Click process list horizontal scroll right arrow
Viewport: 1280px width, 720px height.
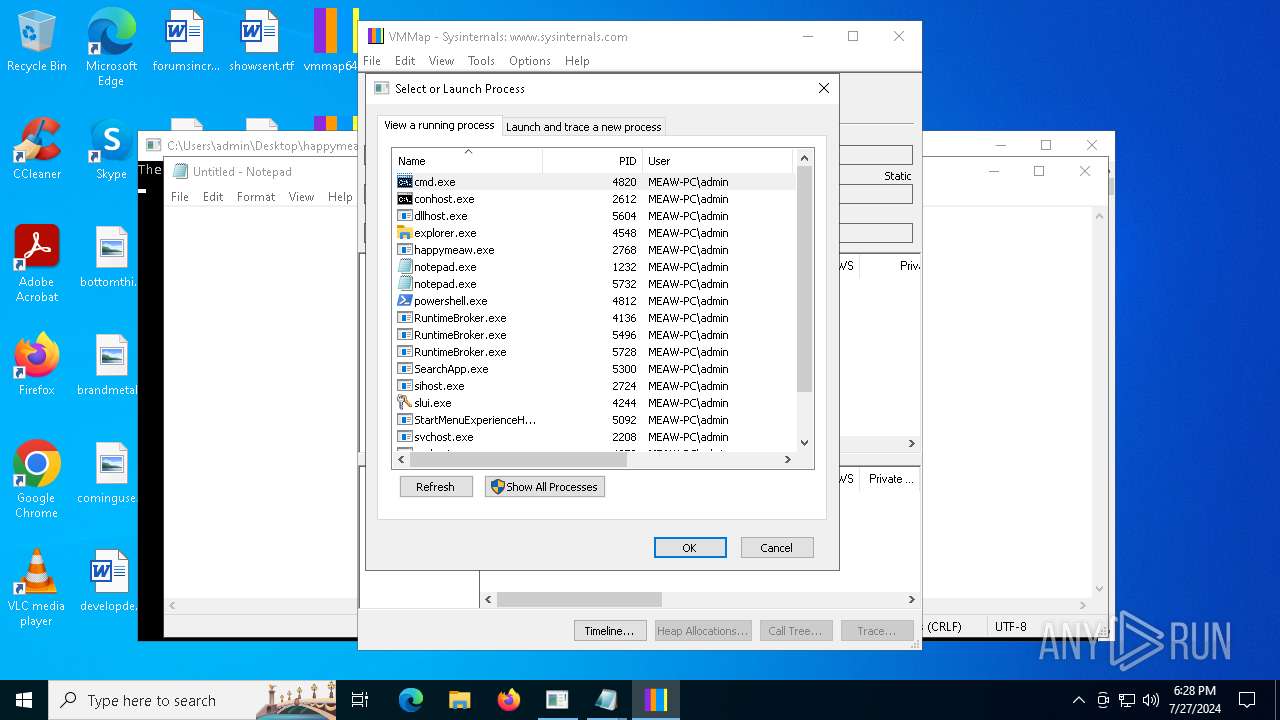787,459
